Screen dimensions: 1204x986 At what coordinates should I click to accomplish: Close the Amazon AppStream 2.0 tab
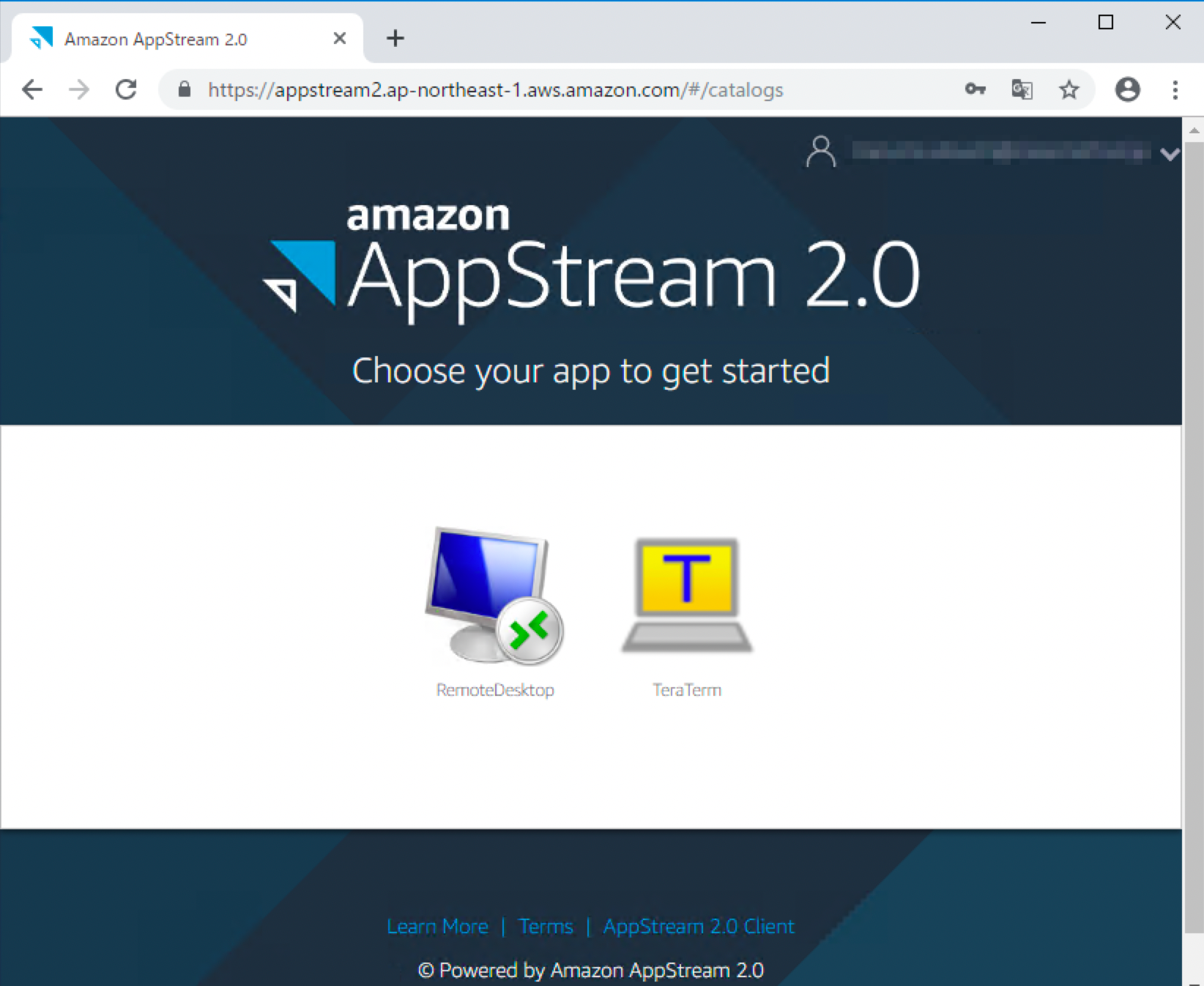340,38
